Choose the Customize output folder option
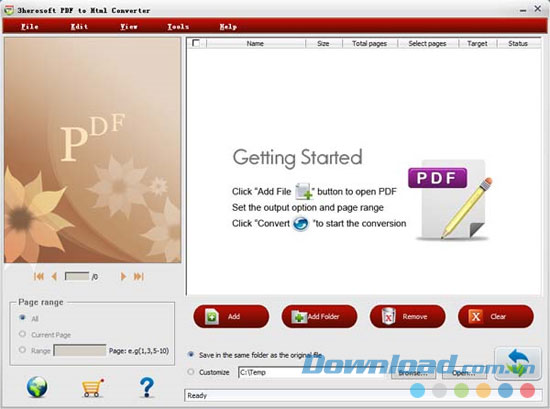Image resolution: width=550 pixels, height=409 pixels. click(191, 372)
